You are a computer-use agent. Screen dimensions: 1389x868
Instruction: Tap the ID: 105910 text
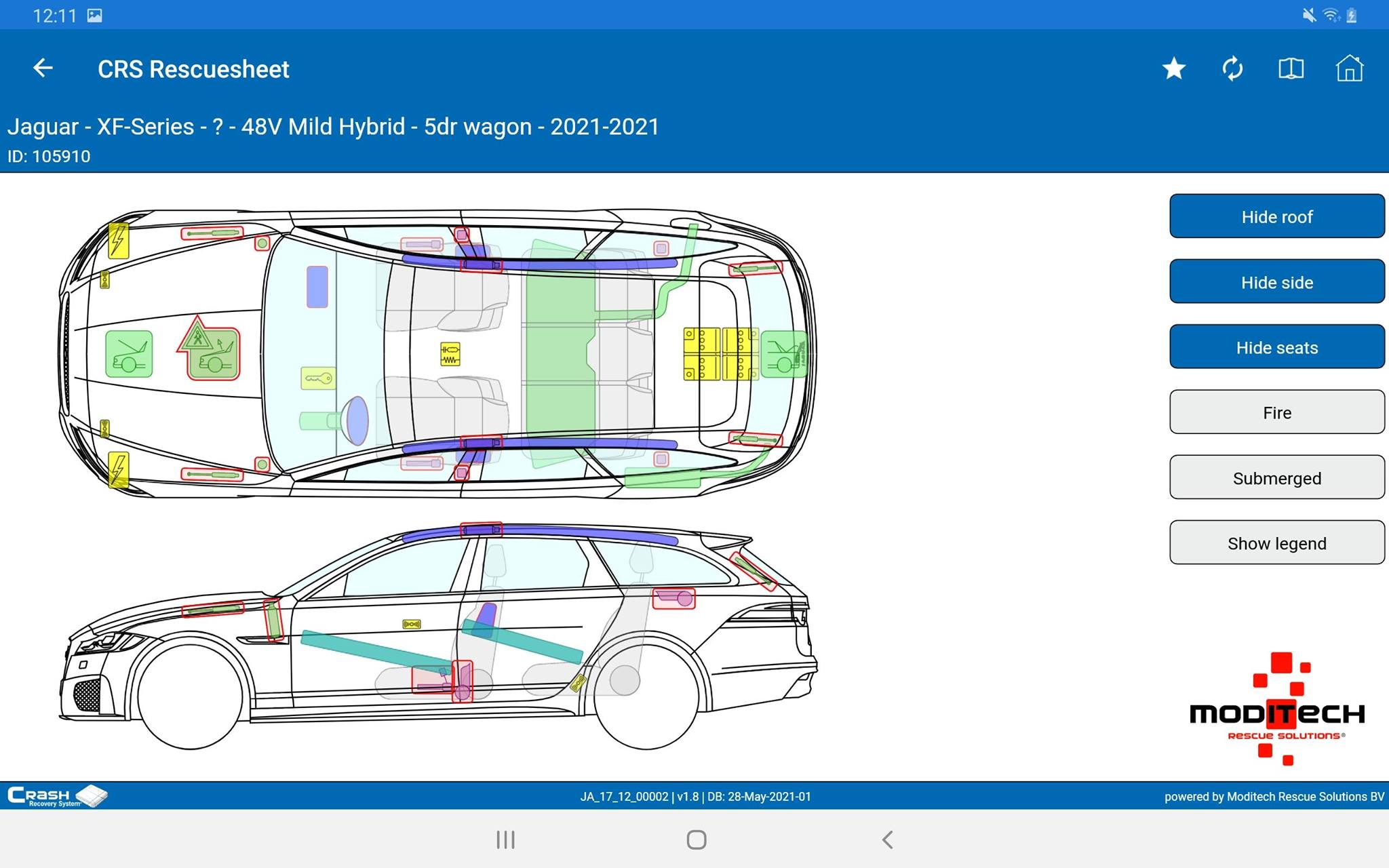[49, 157]
